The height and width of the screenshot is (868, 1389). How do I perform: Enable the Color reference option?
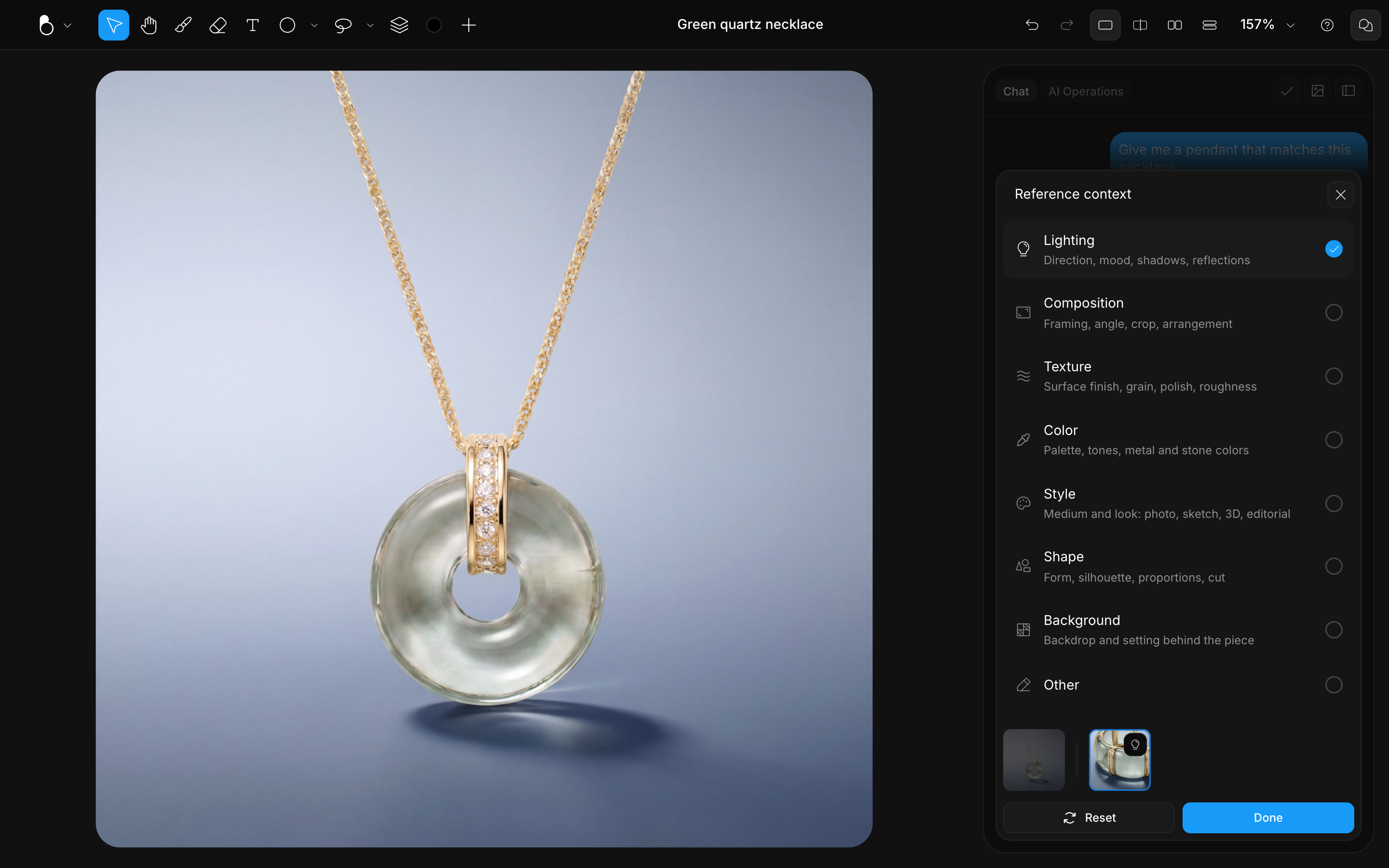pos(1334,440)
